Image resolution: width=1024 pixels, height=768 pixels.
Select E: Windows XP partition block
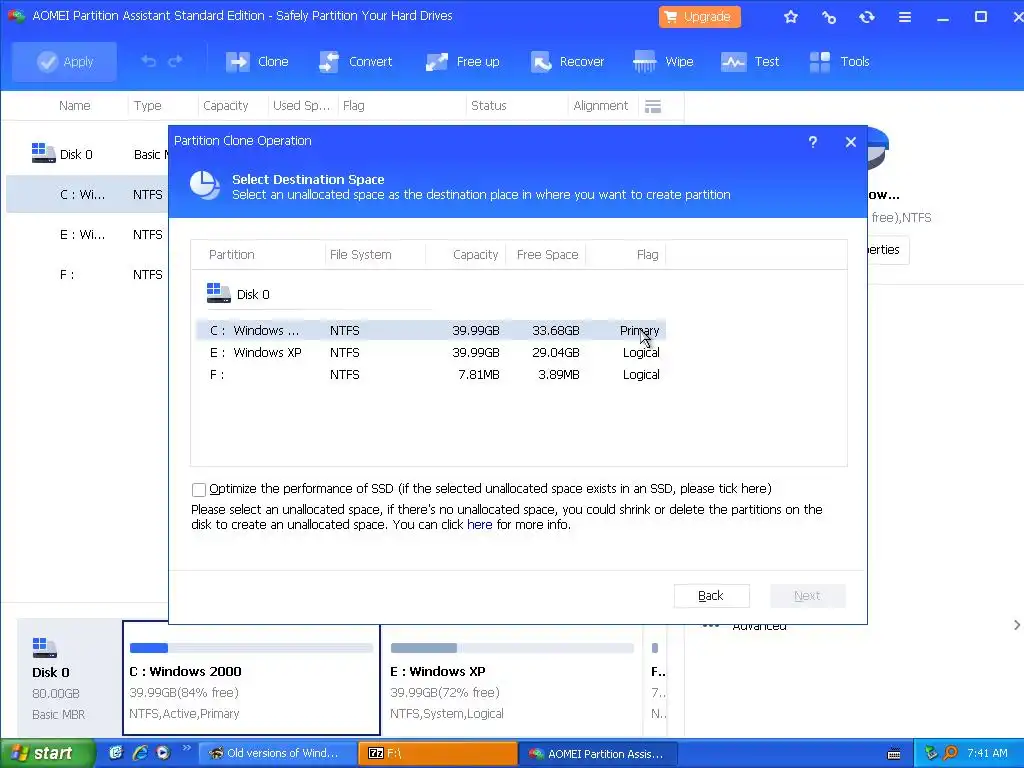coord(513,678)
